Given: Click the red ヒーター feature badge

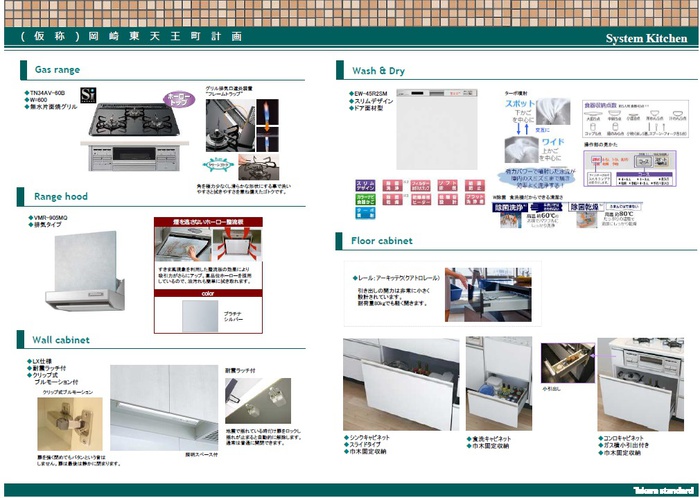Looking at the screenshot, I should (420, 199).
